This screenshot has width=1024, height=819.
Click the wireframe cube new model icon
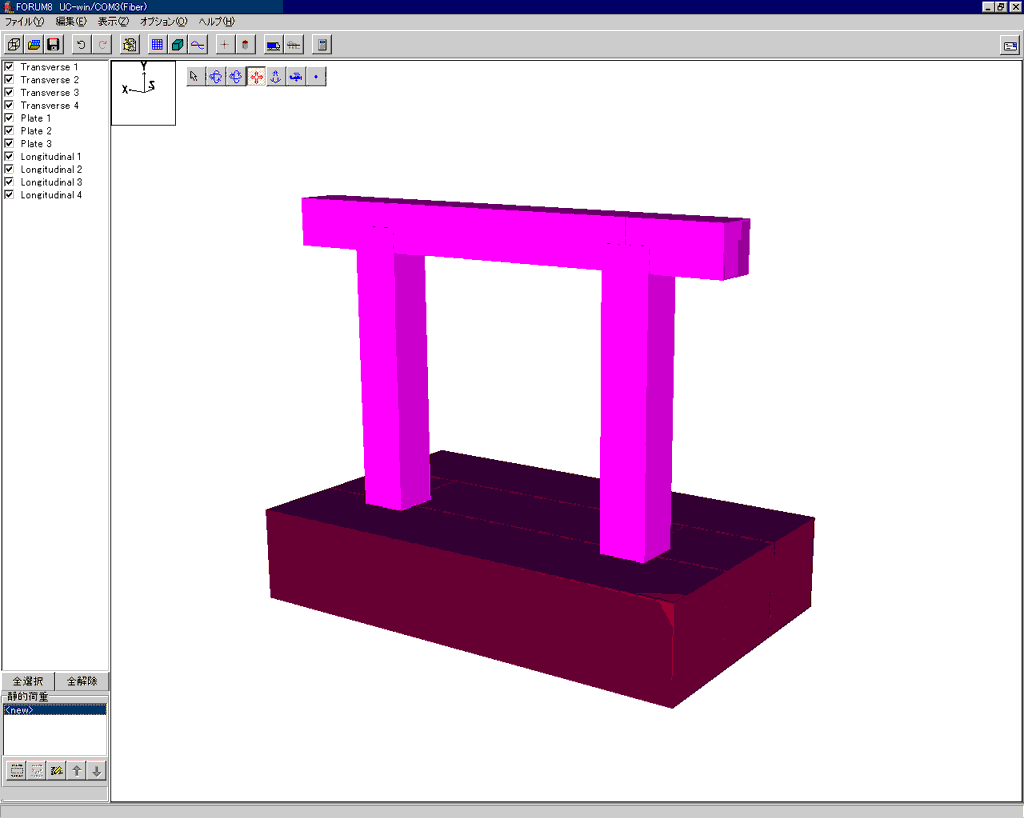click(x=14, y=44)
